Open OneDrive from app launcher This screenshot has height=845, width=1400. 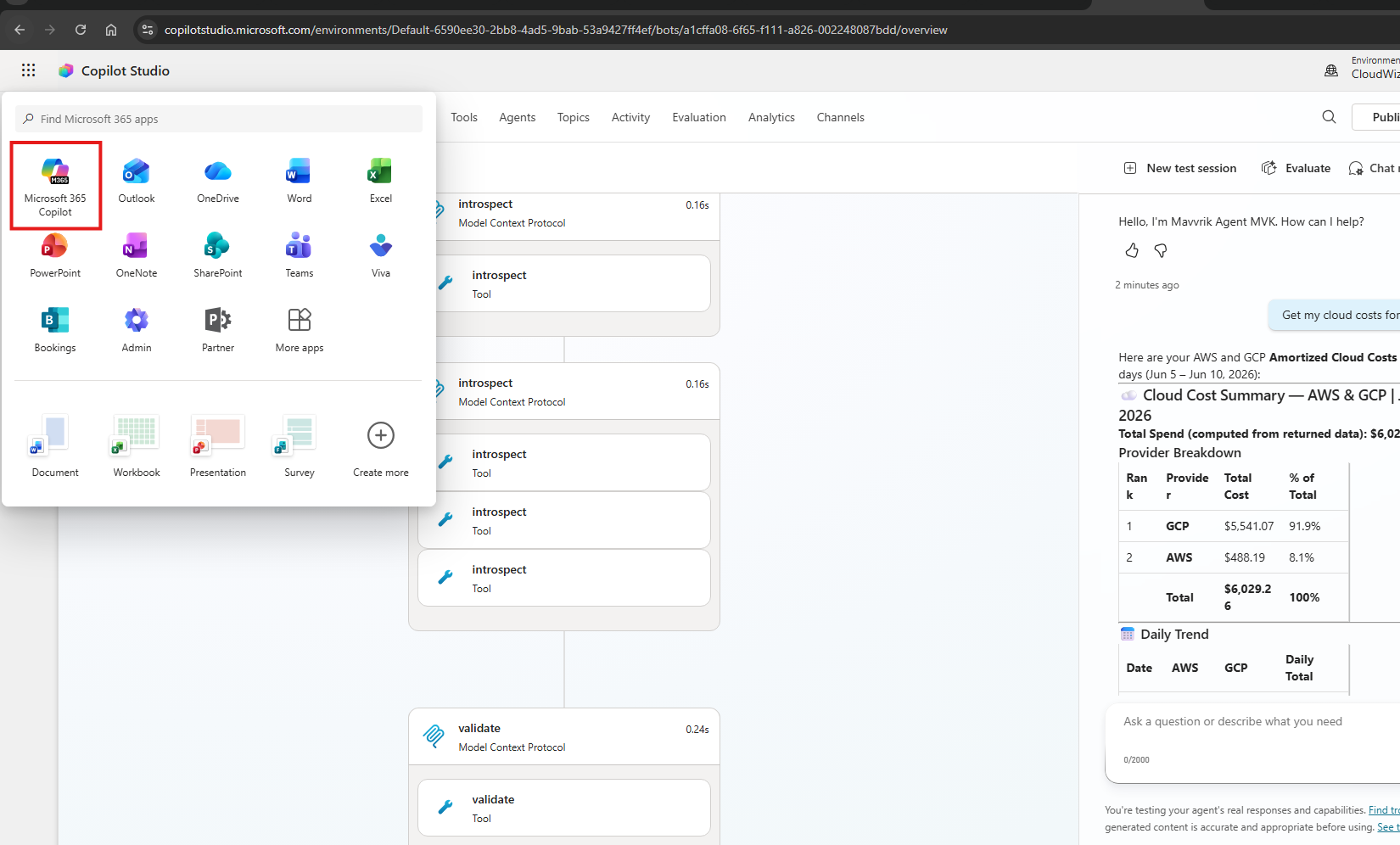click(x=218, y=182)
